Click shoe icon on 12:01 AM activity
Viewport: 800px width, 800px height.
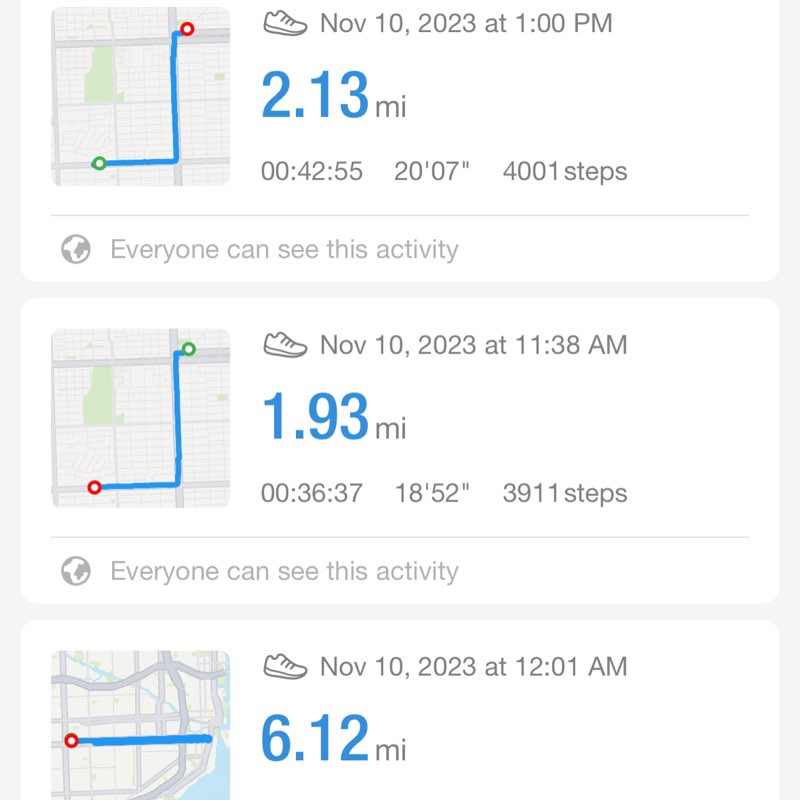pos(285,666)
